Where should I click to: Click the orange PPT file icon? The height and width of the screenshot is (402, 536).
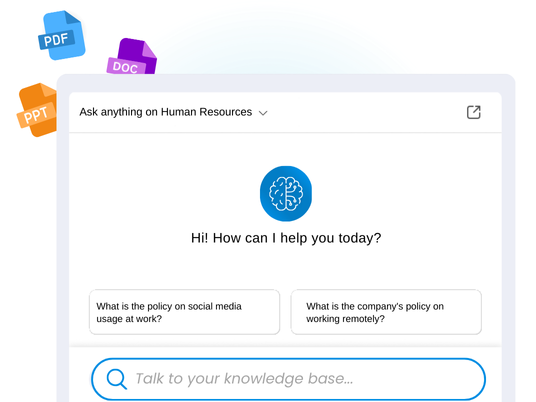37,110
